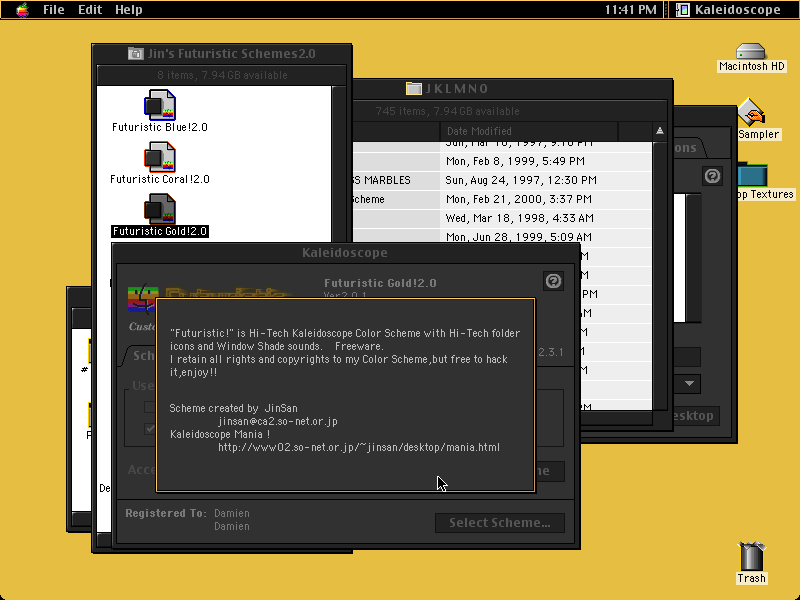Click the 11:41 PM menu bar clock
800x600 pixels.
pyautogui.click(x=631, y=10)
